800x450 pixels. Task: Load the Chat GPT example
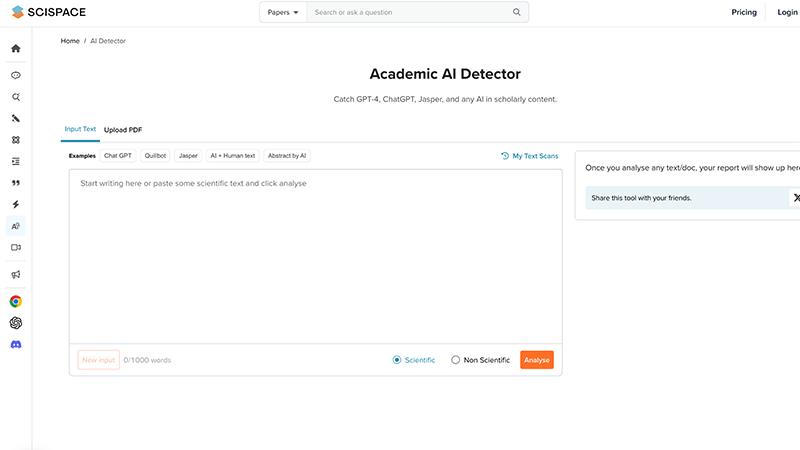point(118,156)
